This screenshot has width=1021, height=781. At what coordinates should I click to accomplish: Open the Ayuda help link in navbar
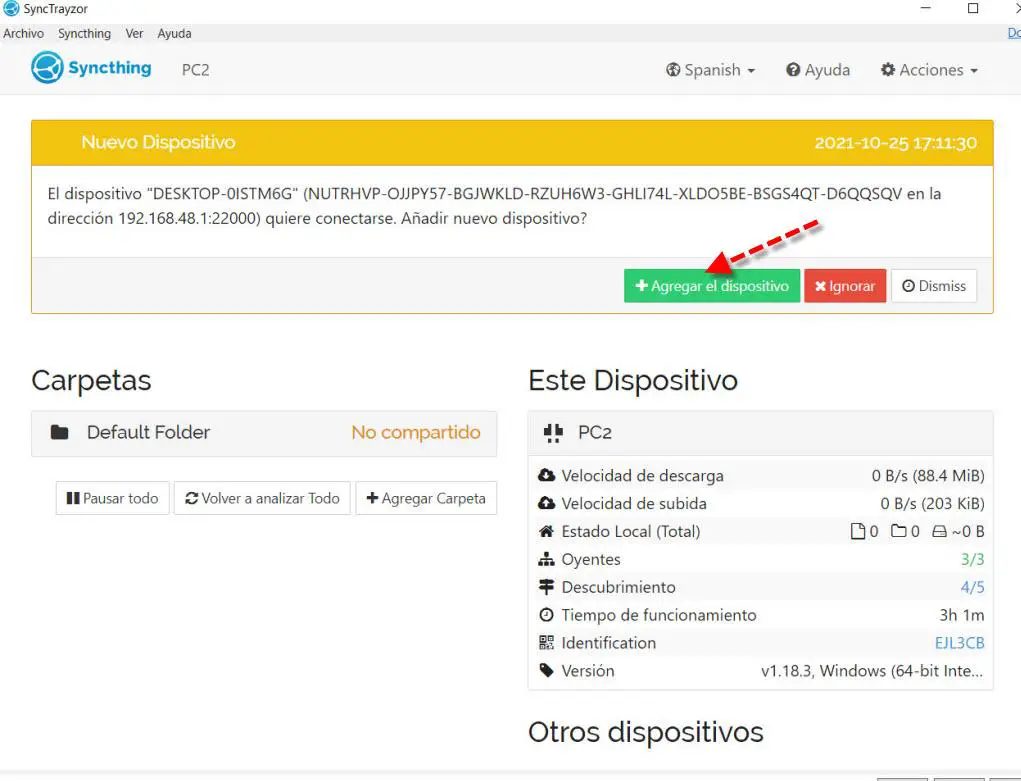818,70
